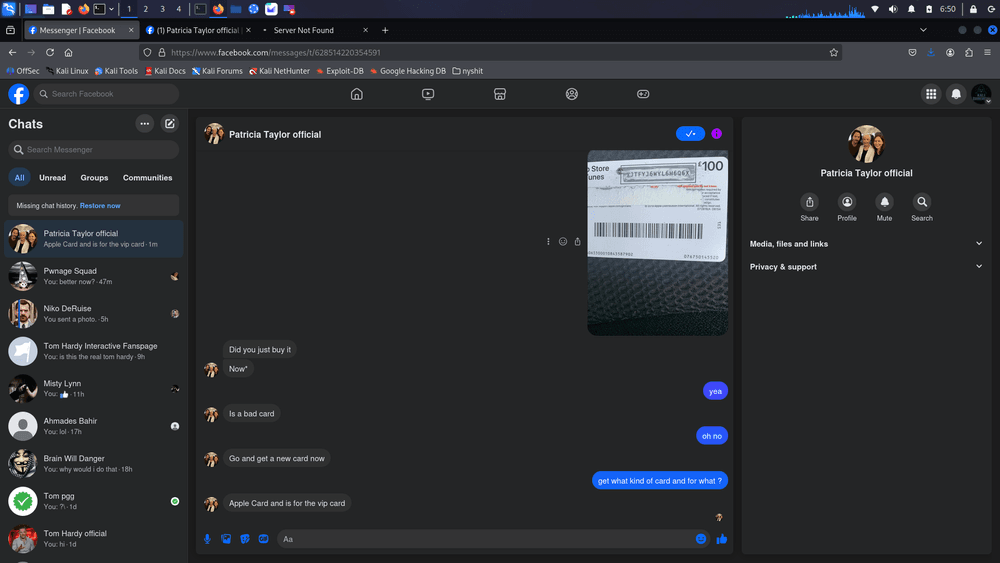The height and width of the screenshot is (563, 1000).
Task: Expand Privacy & support section
Action: tap(866, 267)
